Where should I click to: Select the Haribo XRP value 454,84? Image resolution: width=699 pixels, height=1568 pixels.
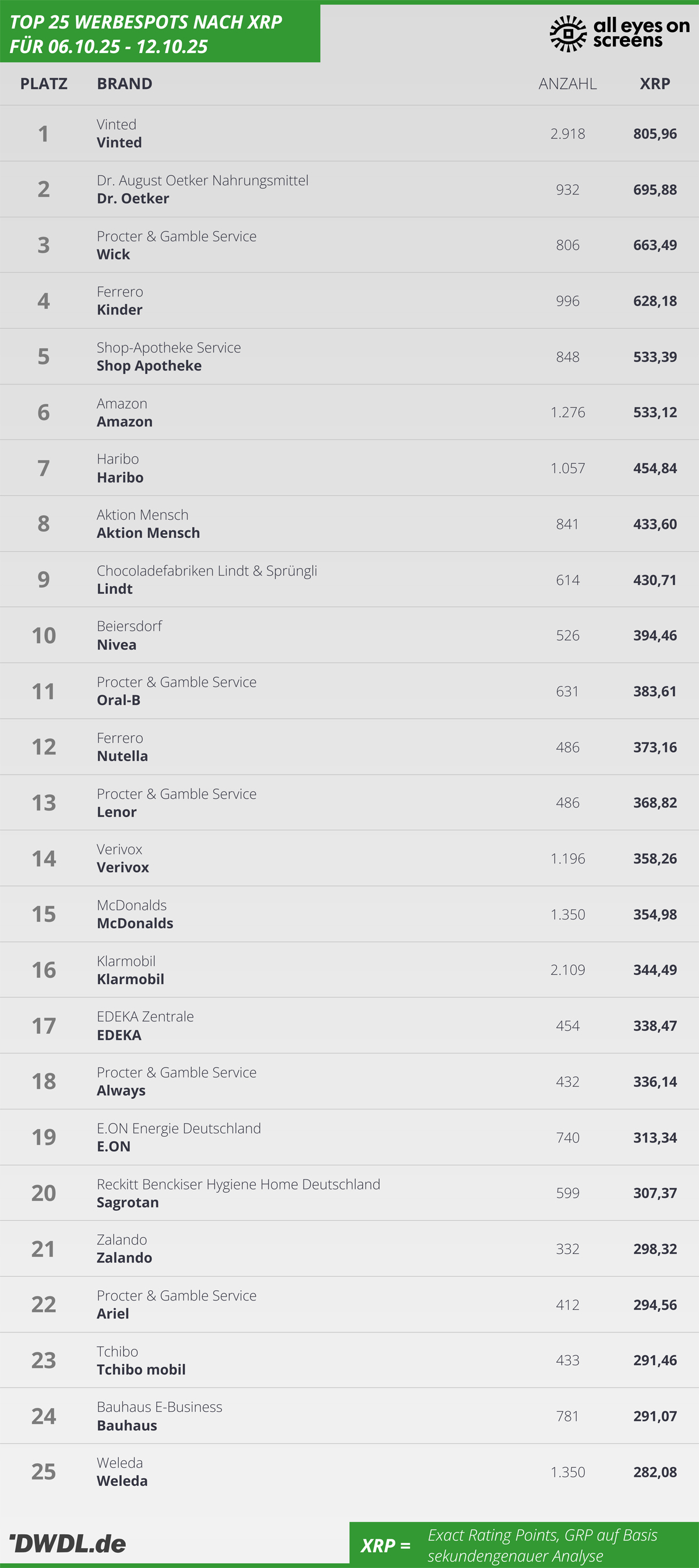click(x=655, y=468)
